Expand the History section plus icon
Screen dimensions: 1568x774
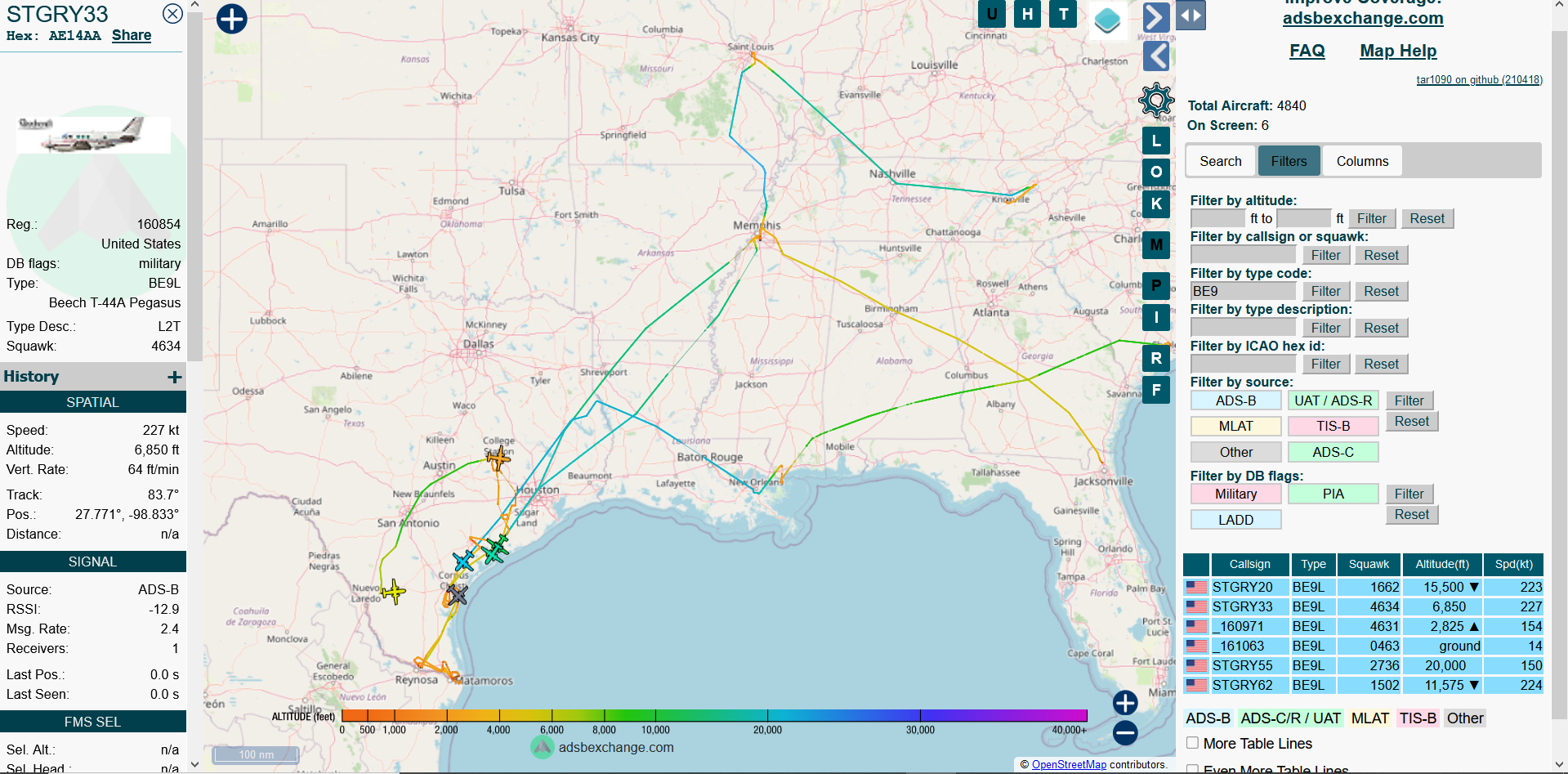point(174,377)
